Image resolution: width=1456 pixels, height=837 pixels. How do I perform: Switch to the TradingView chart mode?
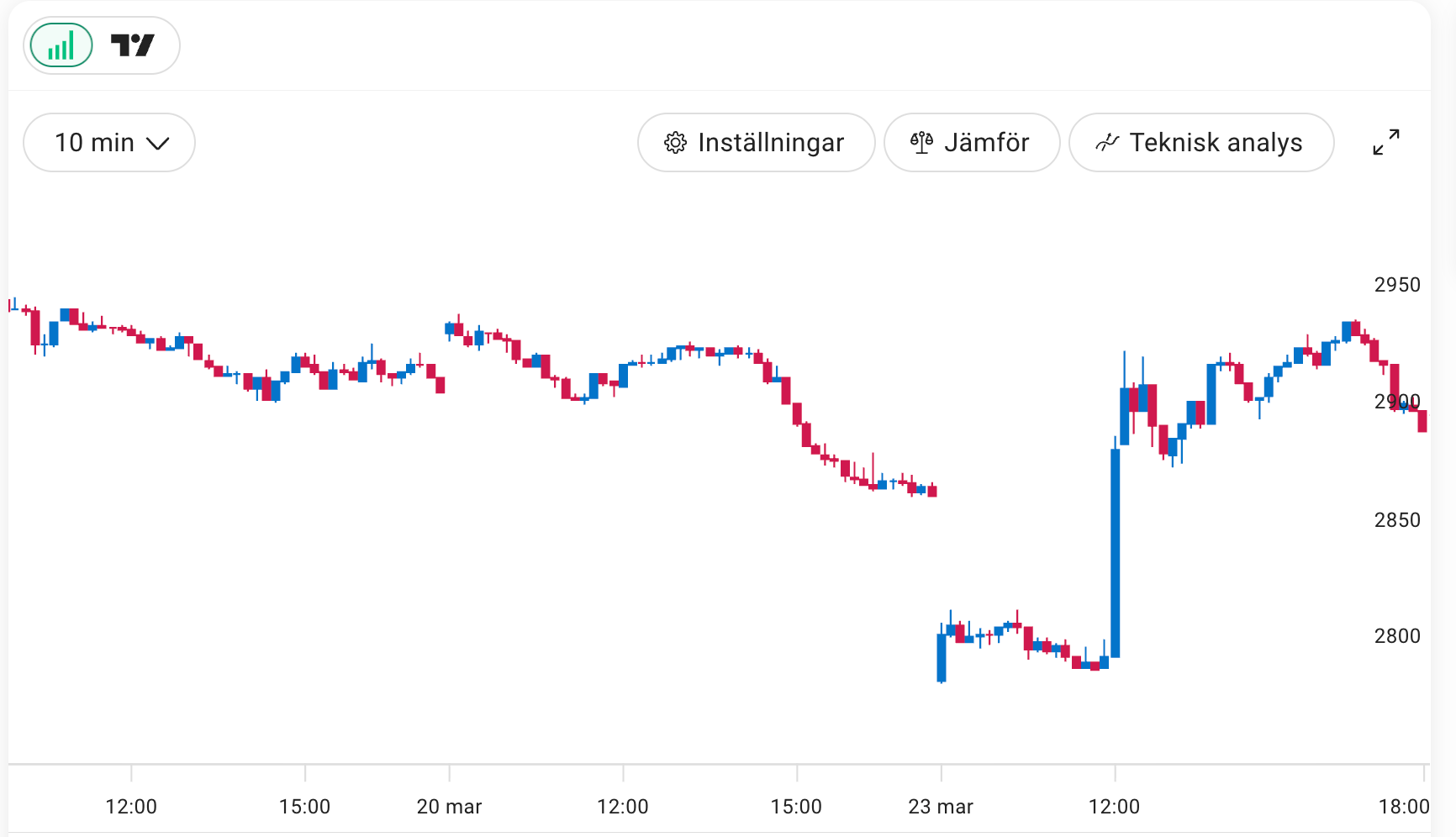(x=133, y=45)
